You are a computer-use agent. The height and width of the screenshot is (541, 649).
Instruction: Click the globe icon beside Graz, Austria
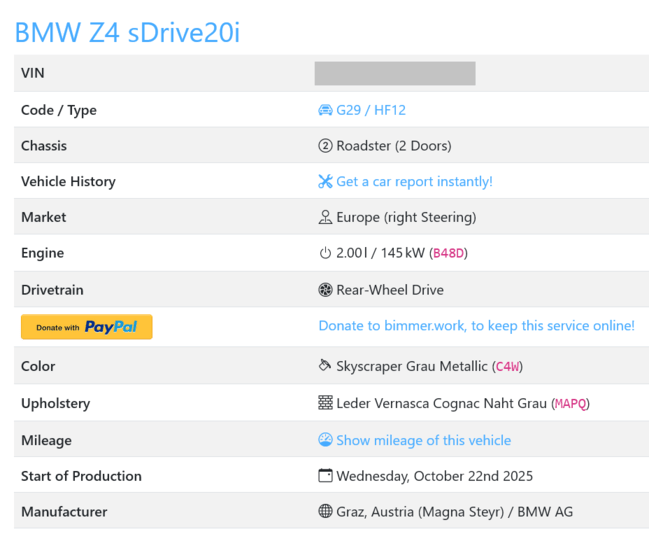pyautogui.click(x=325, y=511)
